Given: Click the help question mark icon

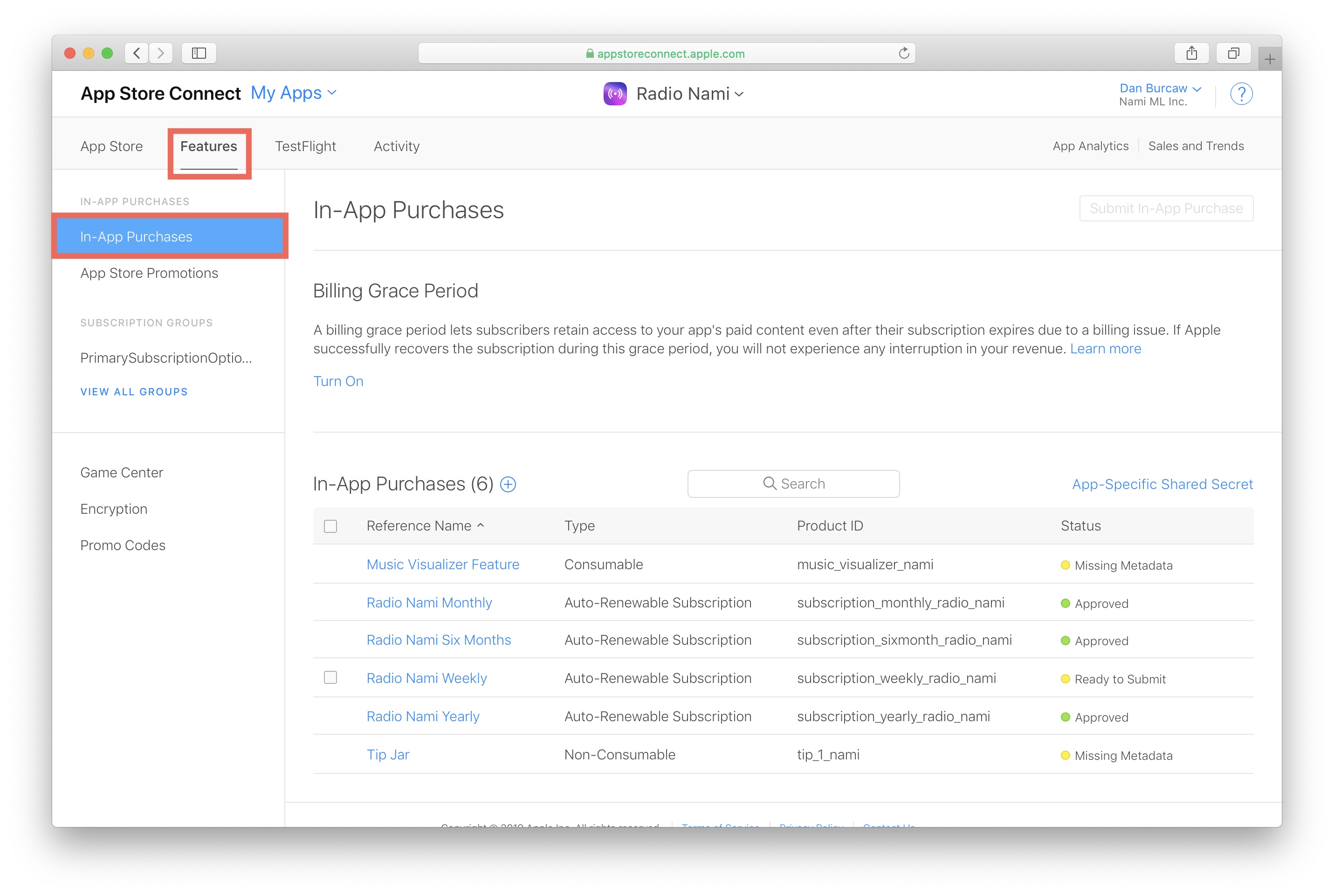Looking at the screenshot, I should 1241,94.
